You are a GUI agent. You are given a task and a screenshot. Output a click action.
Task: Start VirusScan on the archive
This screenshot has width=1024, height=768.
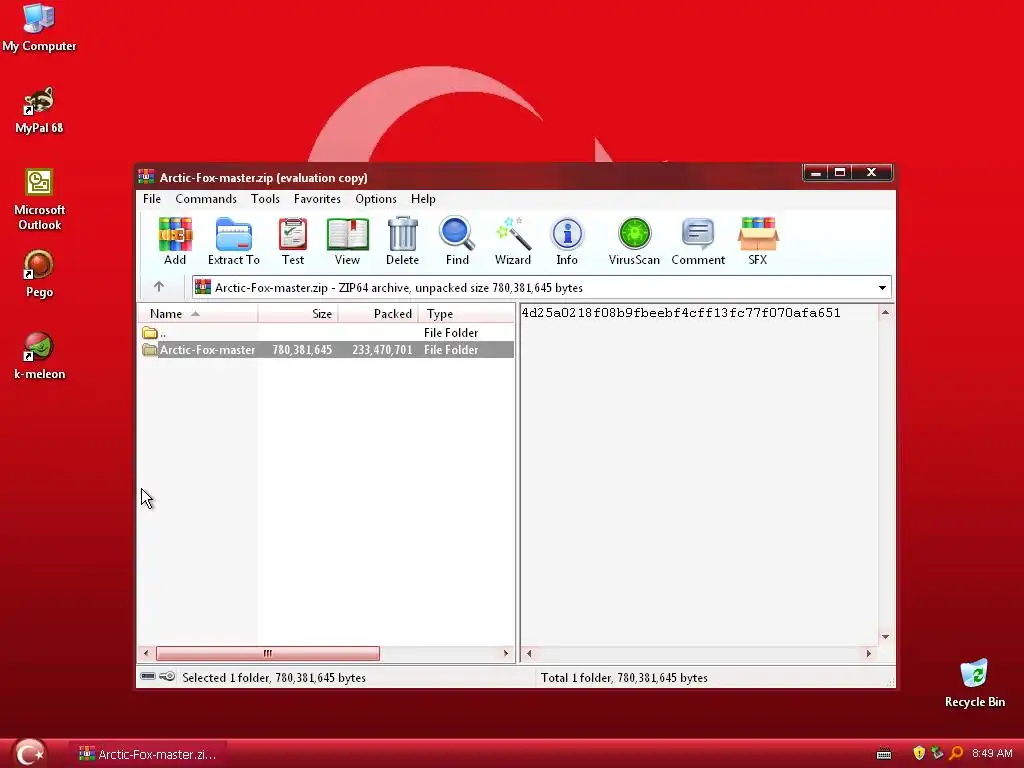634,241
